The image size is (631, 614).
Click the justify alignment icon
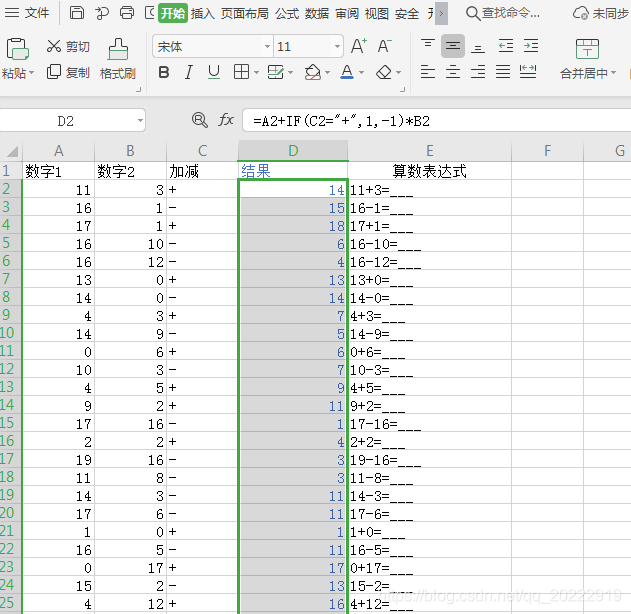[503, 72]
